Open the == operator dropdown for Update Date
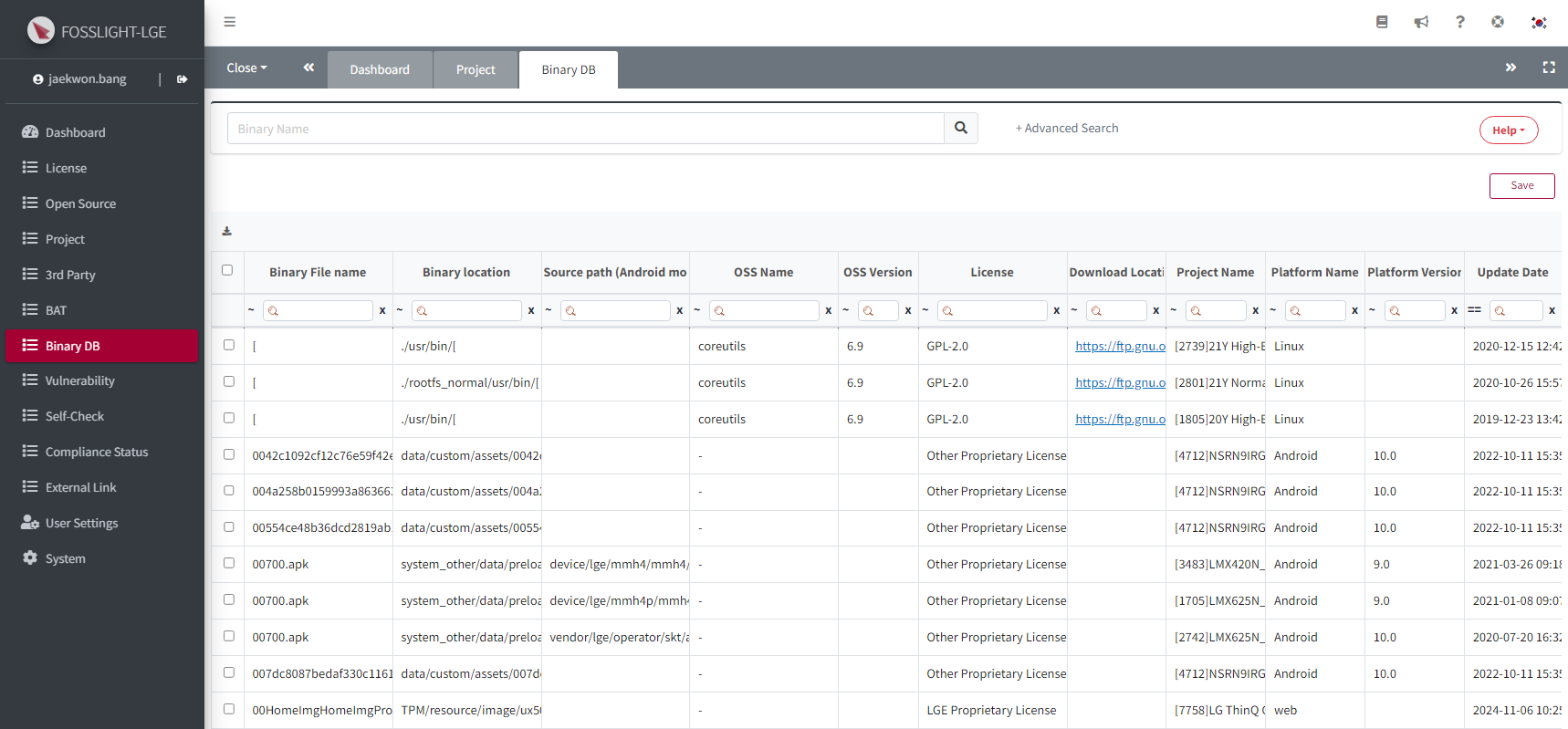Screen dimensions: 1568x729 click(x=1474, y=310)
